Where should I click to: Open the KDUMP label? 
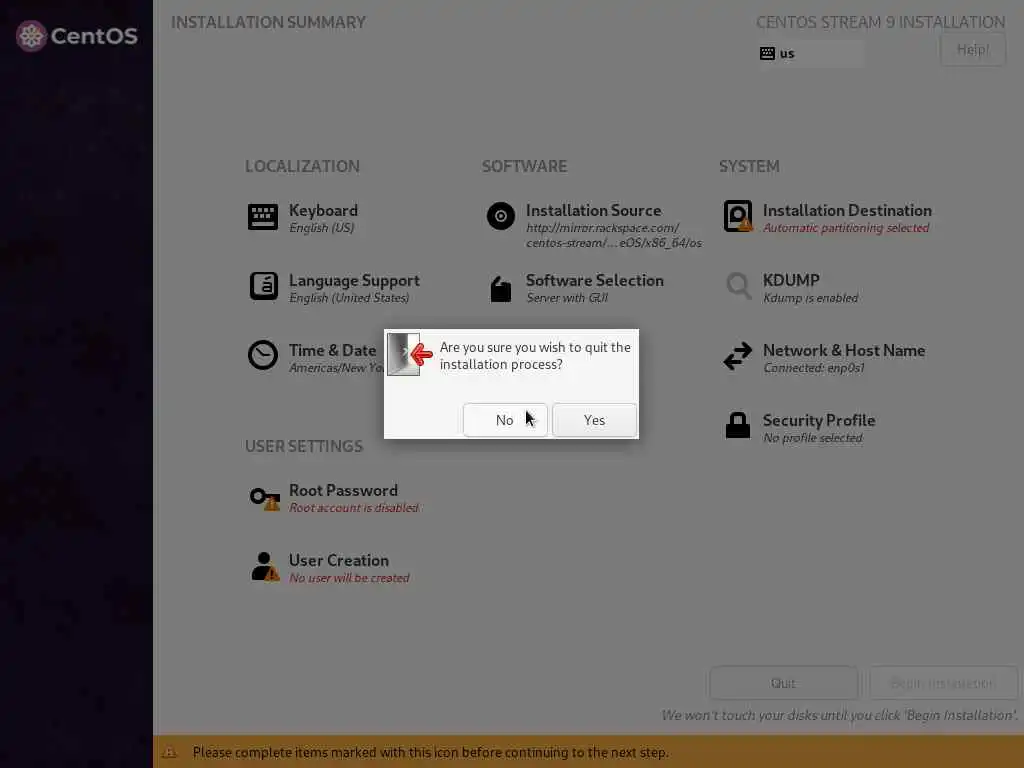click(791, 280)
